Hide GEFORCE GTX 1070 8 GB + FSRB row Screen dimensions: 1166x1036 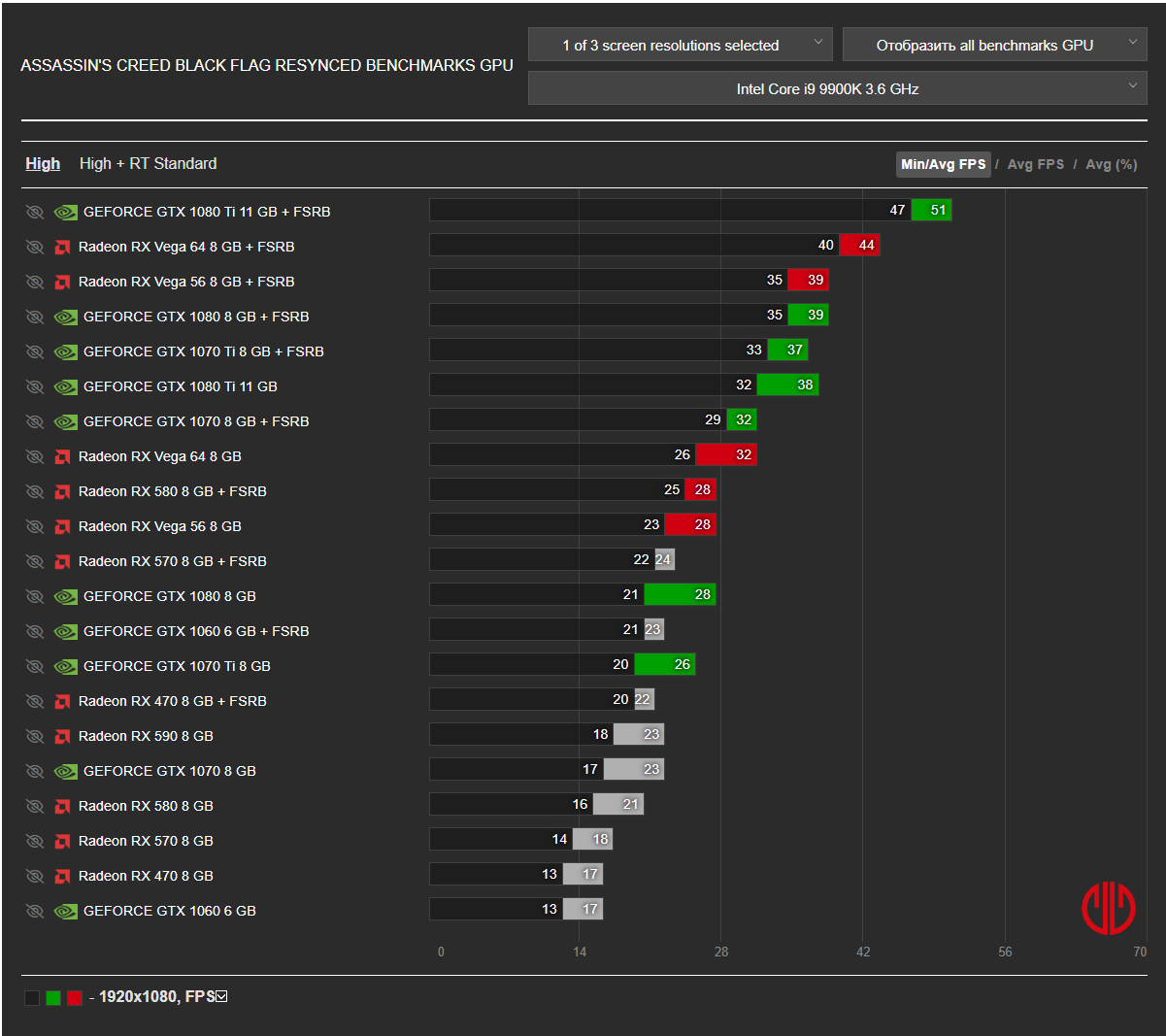[x=35, y=421]
